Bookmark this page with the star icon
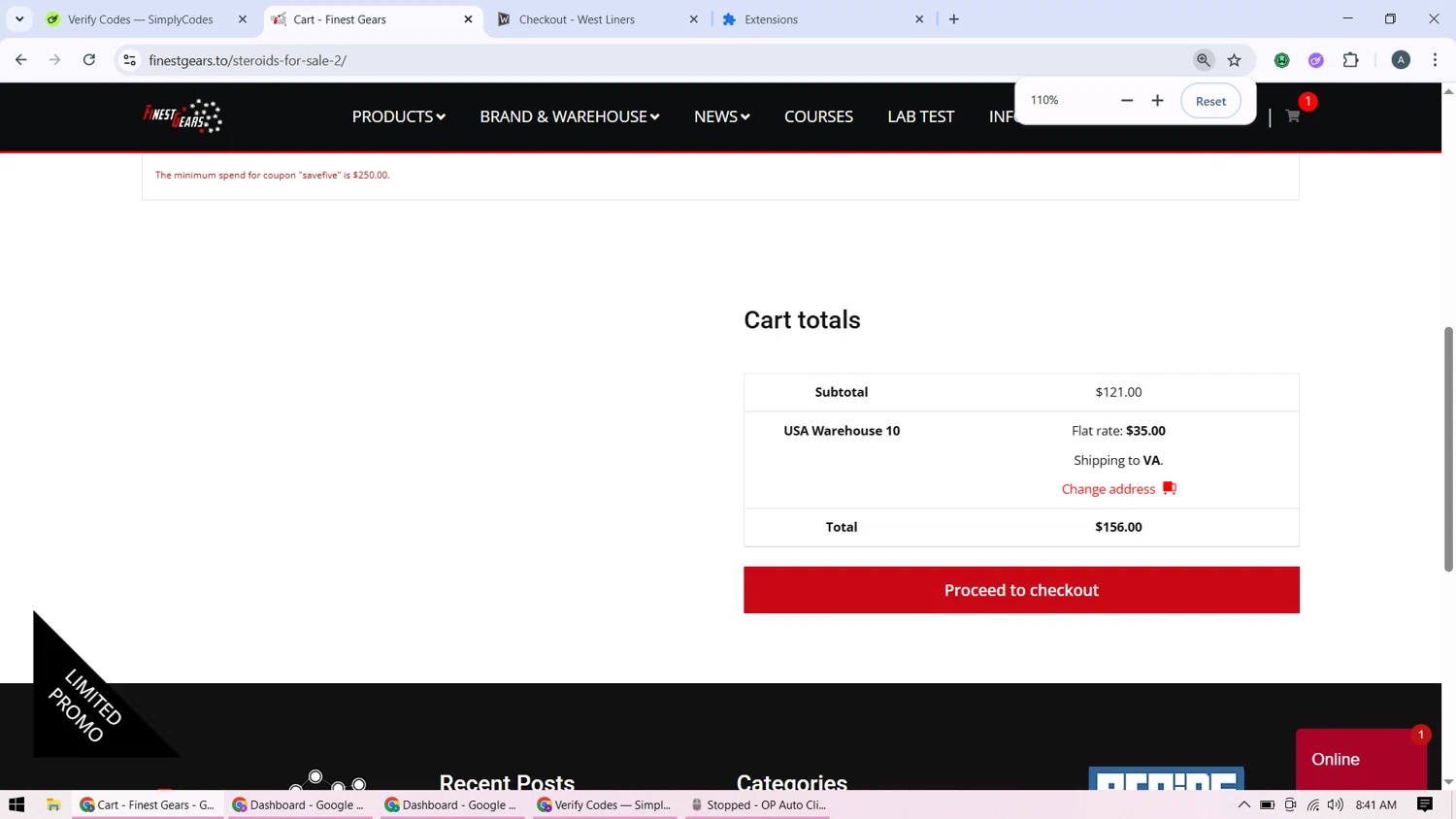Screen dimensions: 1456x819 pos(1234,60)
